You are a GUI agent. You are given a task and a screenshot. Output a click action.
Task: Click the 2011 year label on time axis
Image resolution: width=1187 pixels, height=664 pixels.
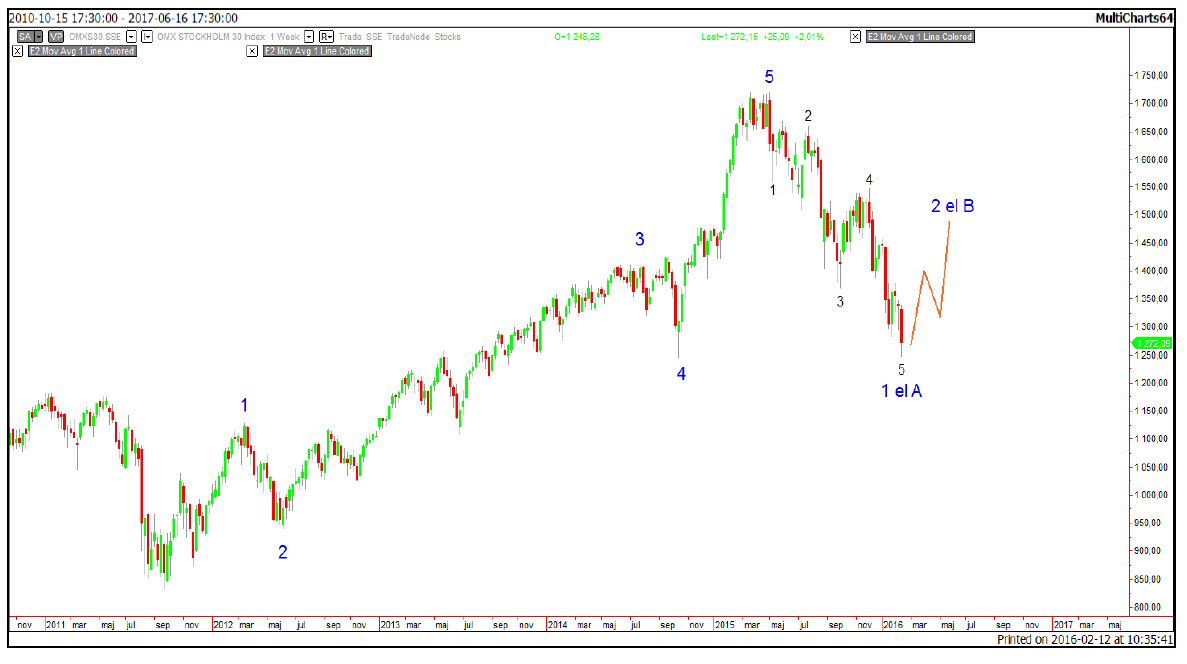pos(55,625)
